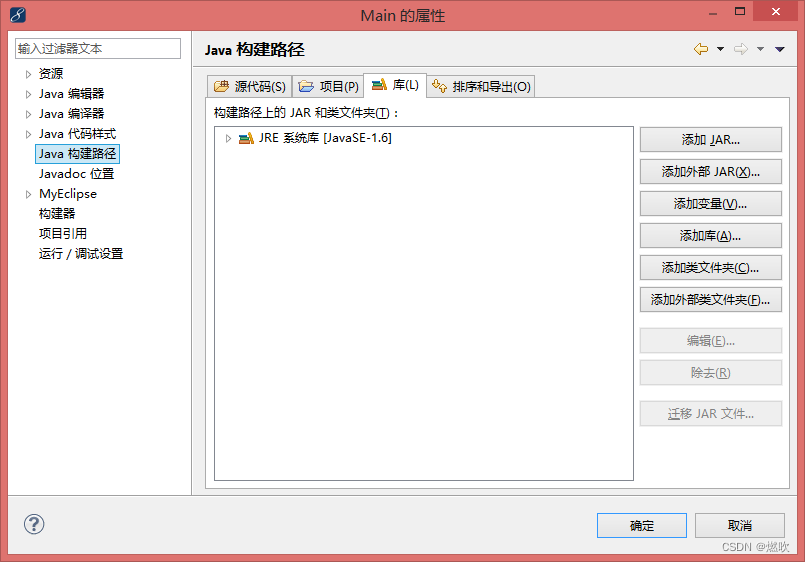Confirm with the 确定 button
The image size is (805, 562).
[642, 526]
